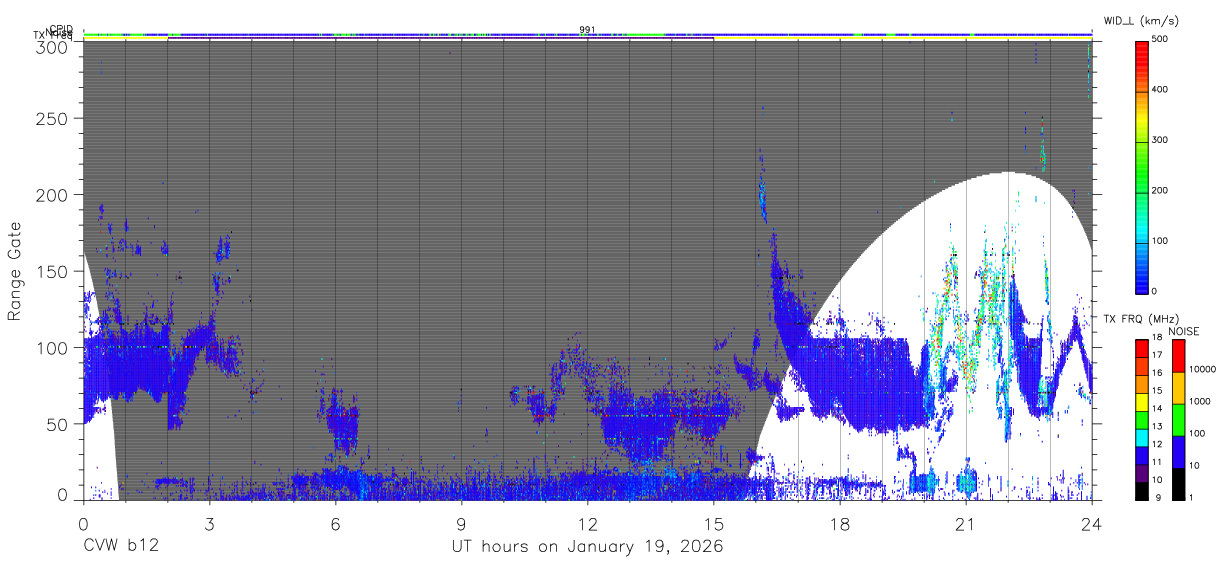
Task: Click the '250' tick on the Range Gate axis
Action: point(51,118)
